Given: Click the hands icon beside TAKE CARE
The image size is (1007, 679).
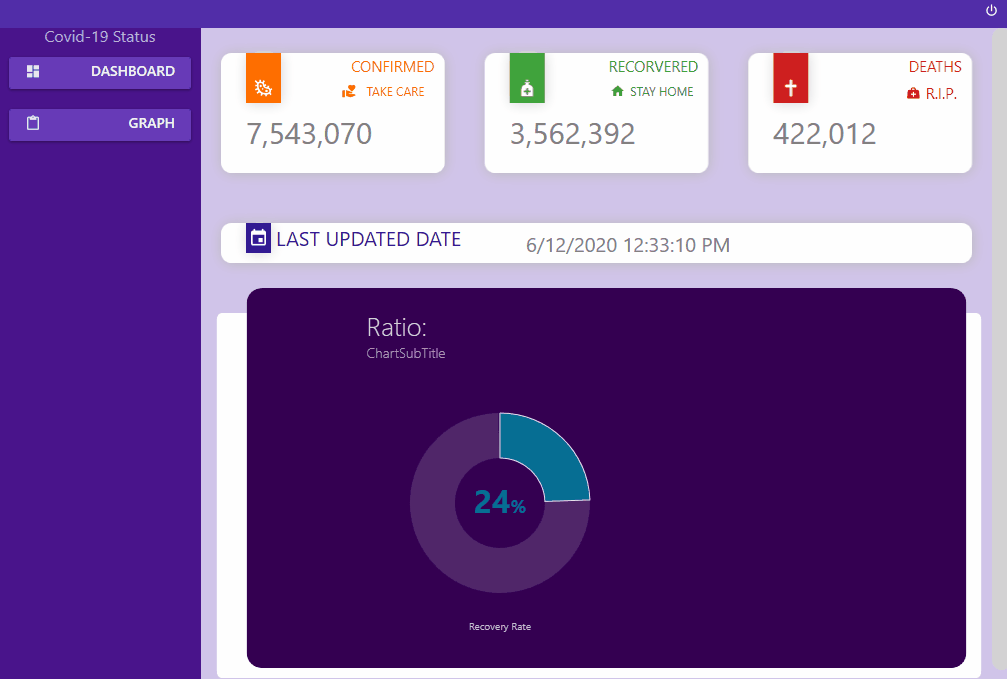Looking at the screenshot, I should click(350, 91).
